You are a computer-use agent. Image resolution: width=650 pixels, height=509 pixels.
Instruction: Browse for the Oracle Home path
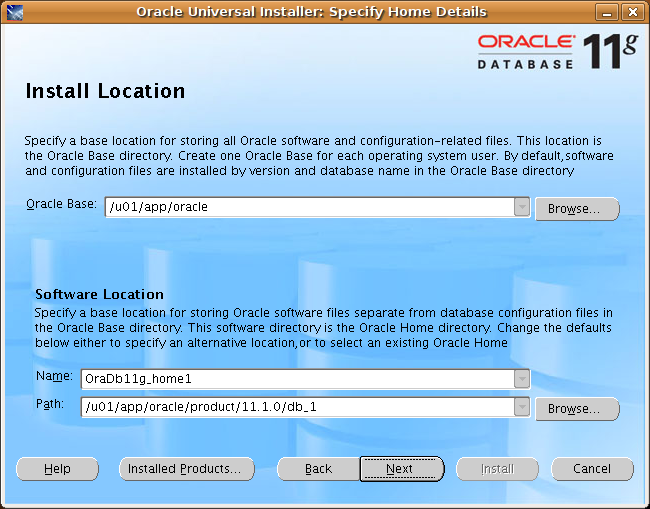pyautogui.click(x=577, y=409)
